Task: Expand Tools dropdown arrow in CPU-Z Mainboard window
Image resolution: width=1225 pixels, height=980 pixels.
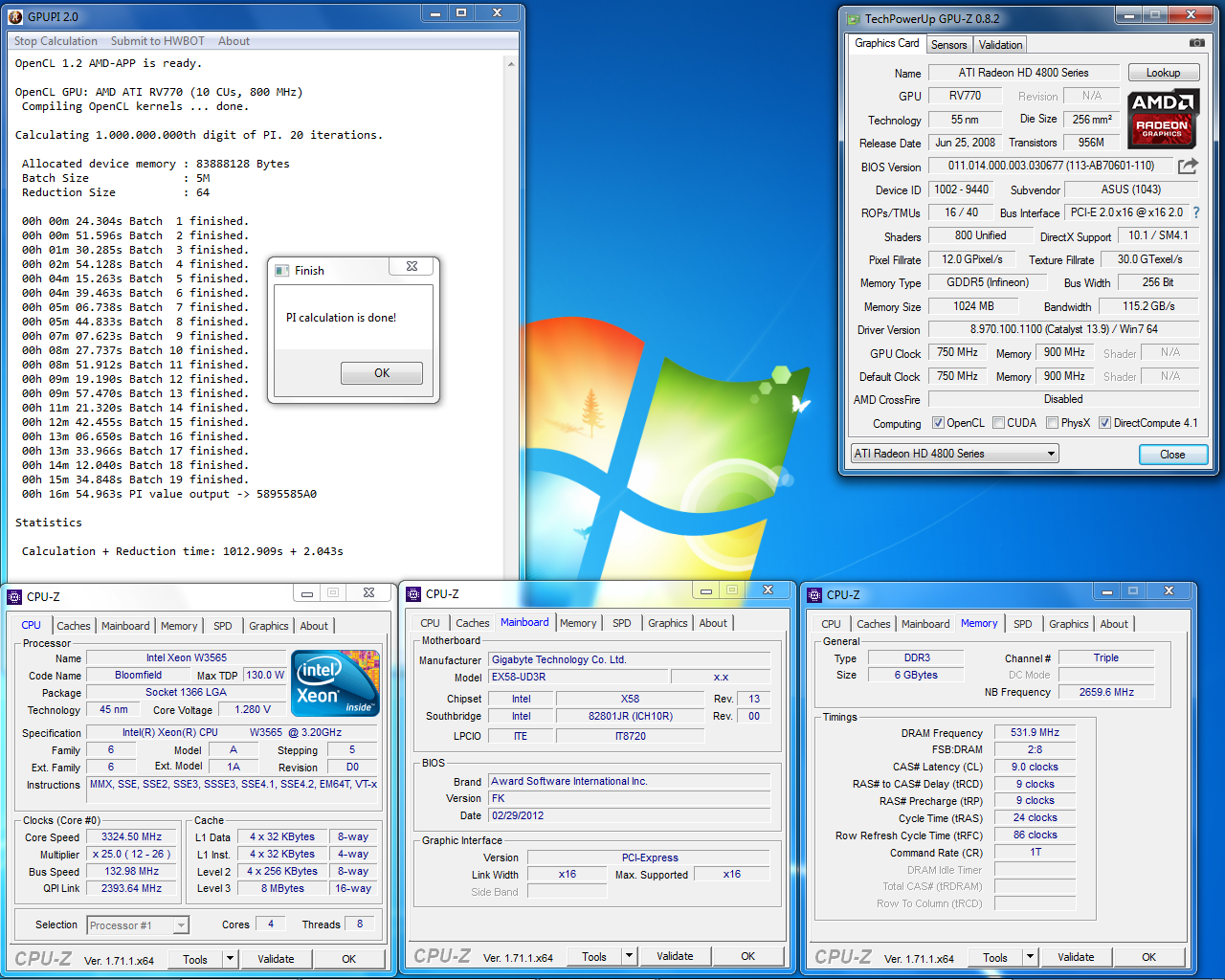Action: [x=629, y=956]
